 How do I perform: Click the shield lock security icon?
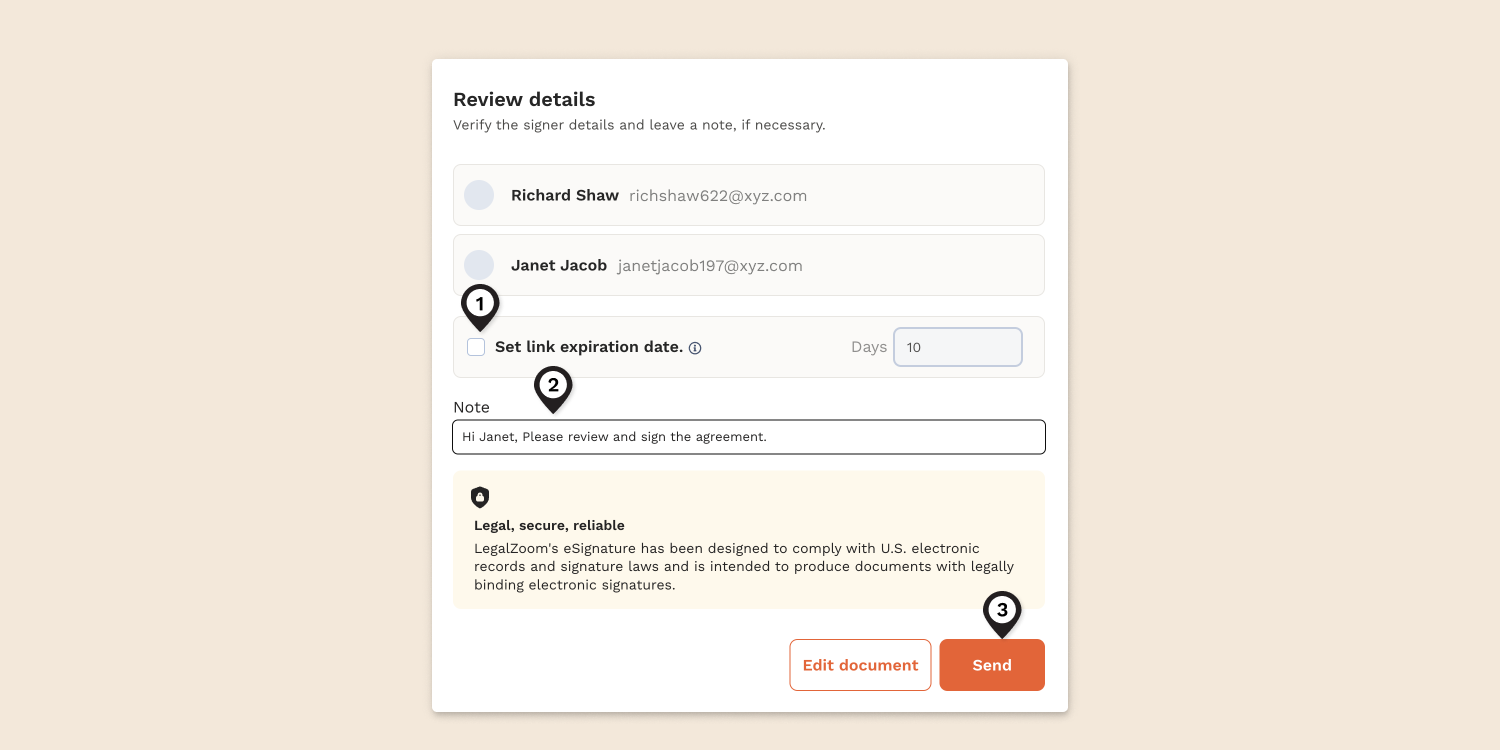tap(480, 497)
